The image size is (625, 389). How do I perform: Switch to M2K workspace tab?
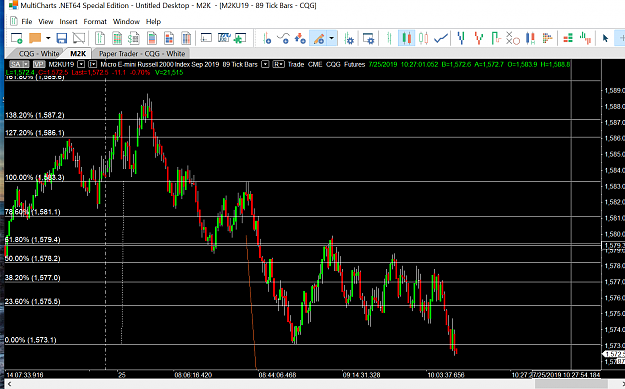[78, 53]
